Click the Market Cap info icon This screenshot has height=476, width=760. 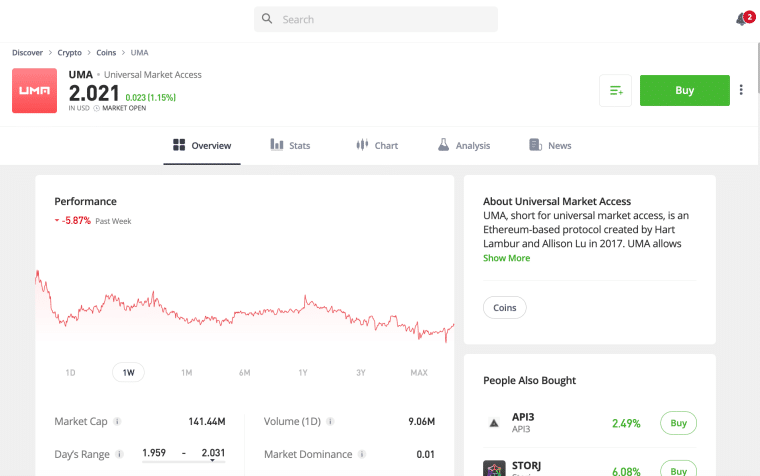(x=117, y=421)
